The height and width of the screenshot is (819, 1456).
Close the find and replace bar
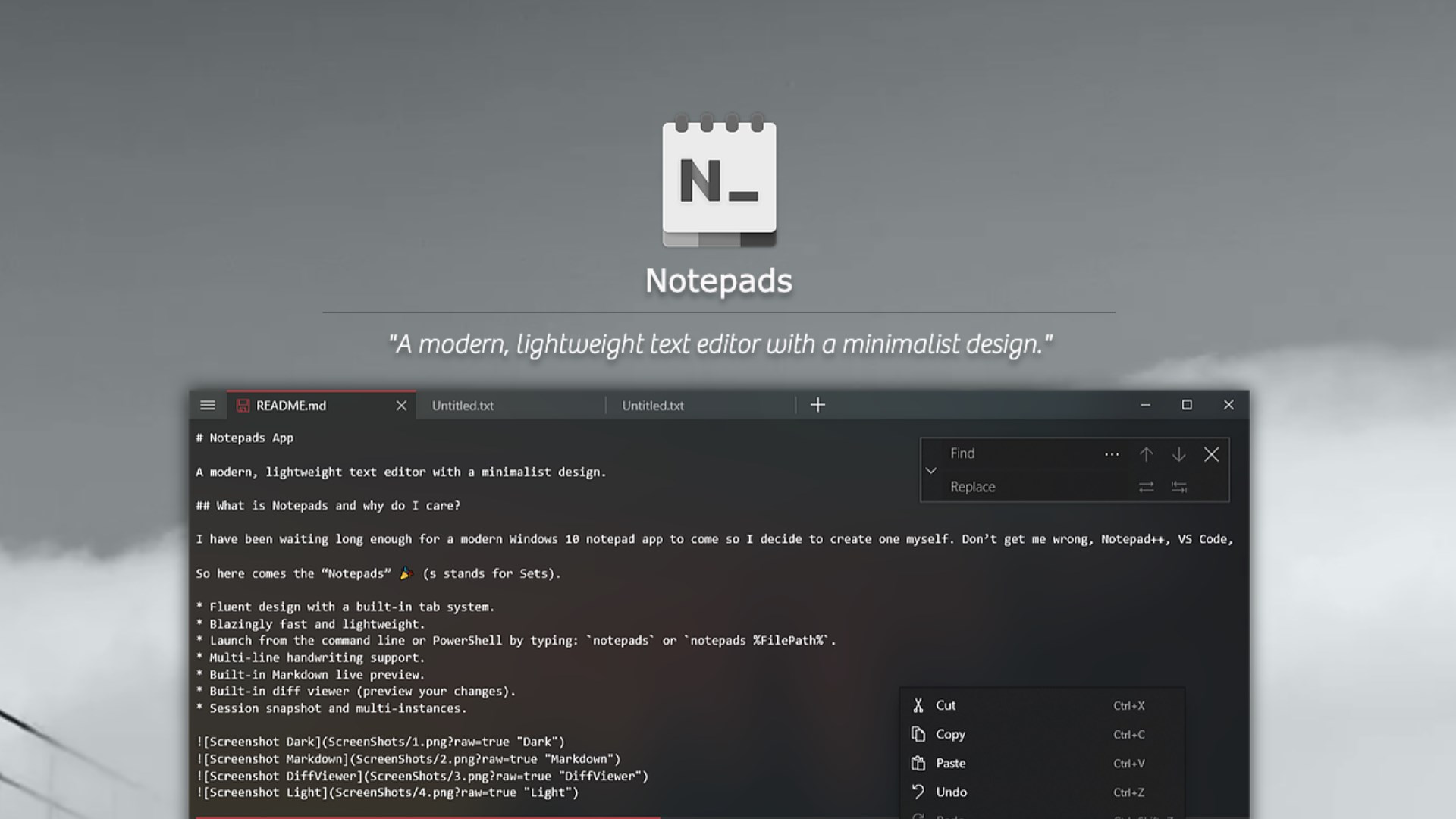point(1211,454)
